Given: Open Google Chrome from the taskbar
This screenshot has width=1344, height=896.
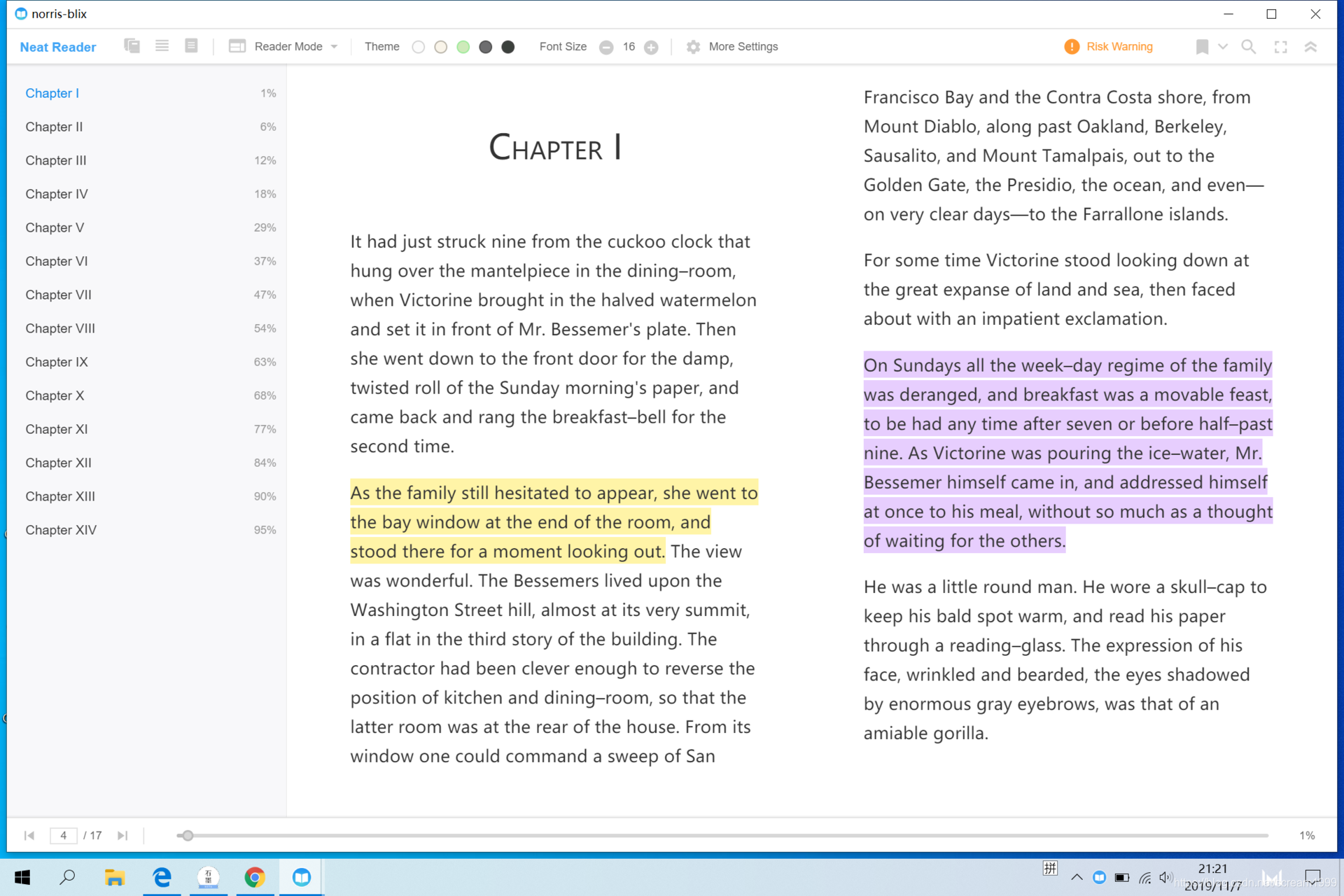Looking at the screenshot, I should point(255,876).
